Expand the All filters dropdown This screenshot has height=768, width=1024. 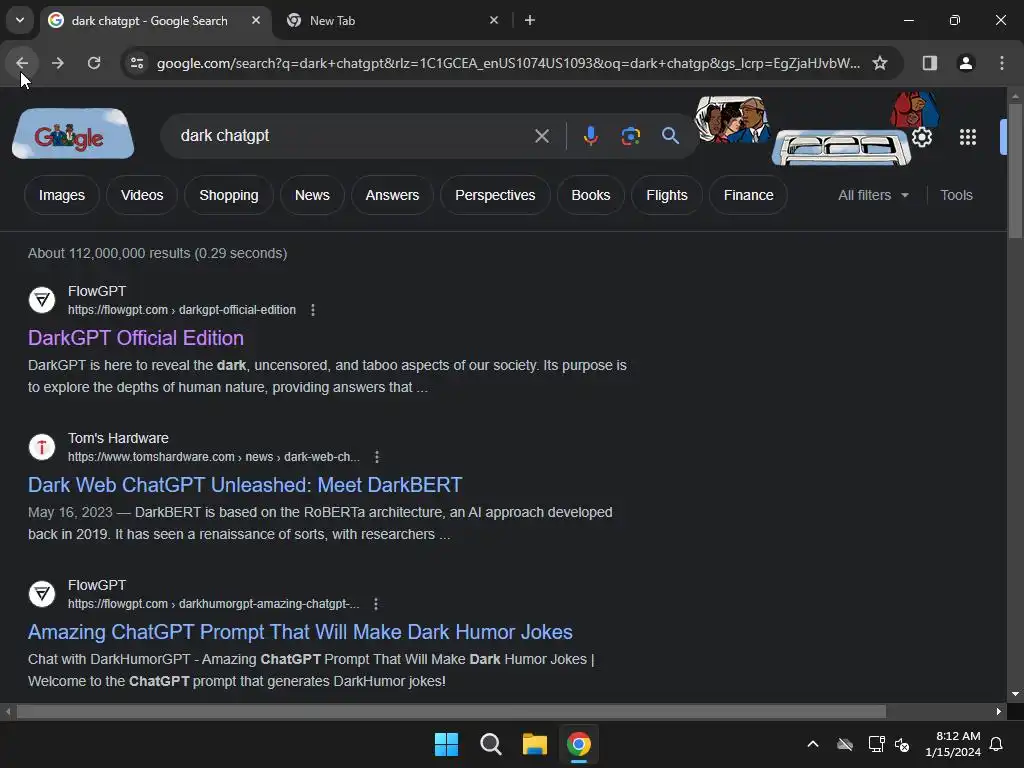tap(873, 195)
